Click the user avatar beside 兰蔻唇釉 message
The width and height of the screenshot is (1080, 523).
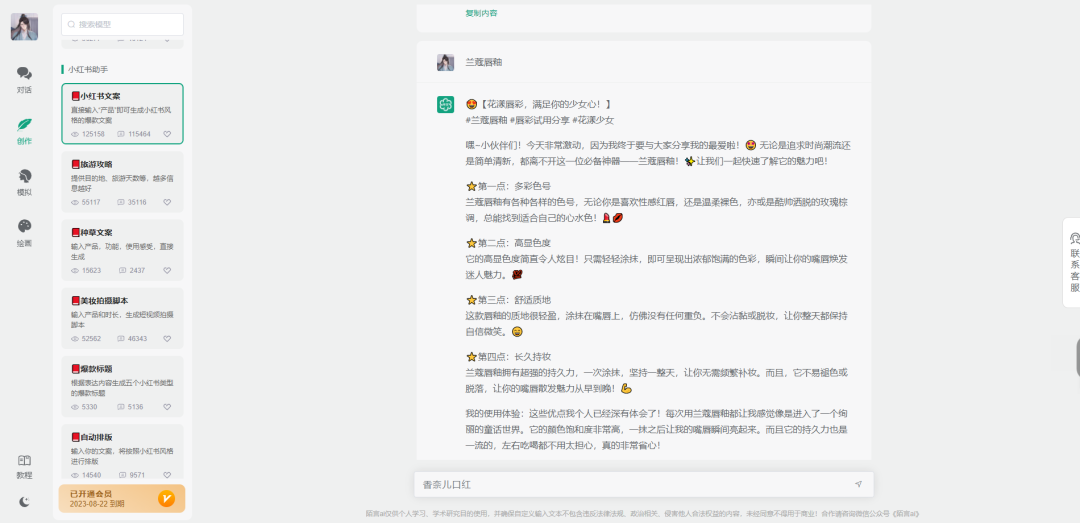click(x=446, y=63)
